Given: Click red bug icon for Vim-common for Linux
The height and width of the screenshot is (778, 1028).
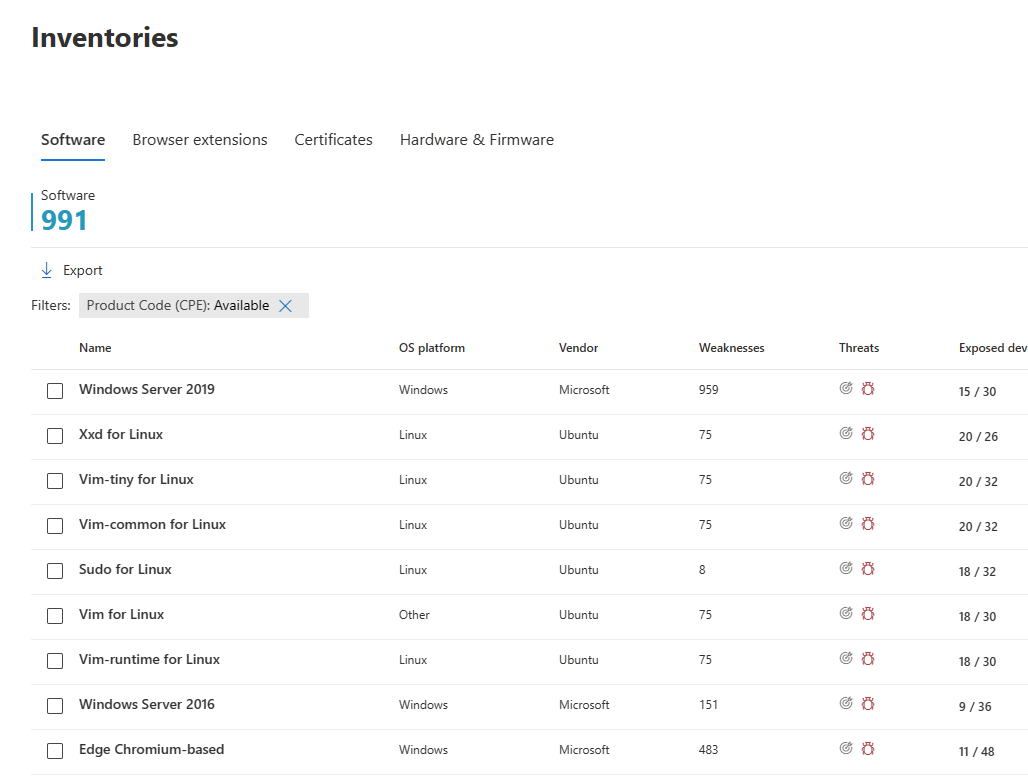Looking at the screenshot, I should [x=868, y=524].
